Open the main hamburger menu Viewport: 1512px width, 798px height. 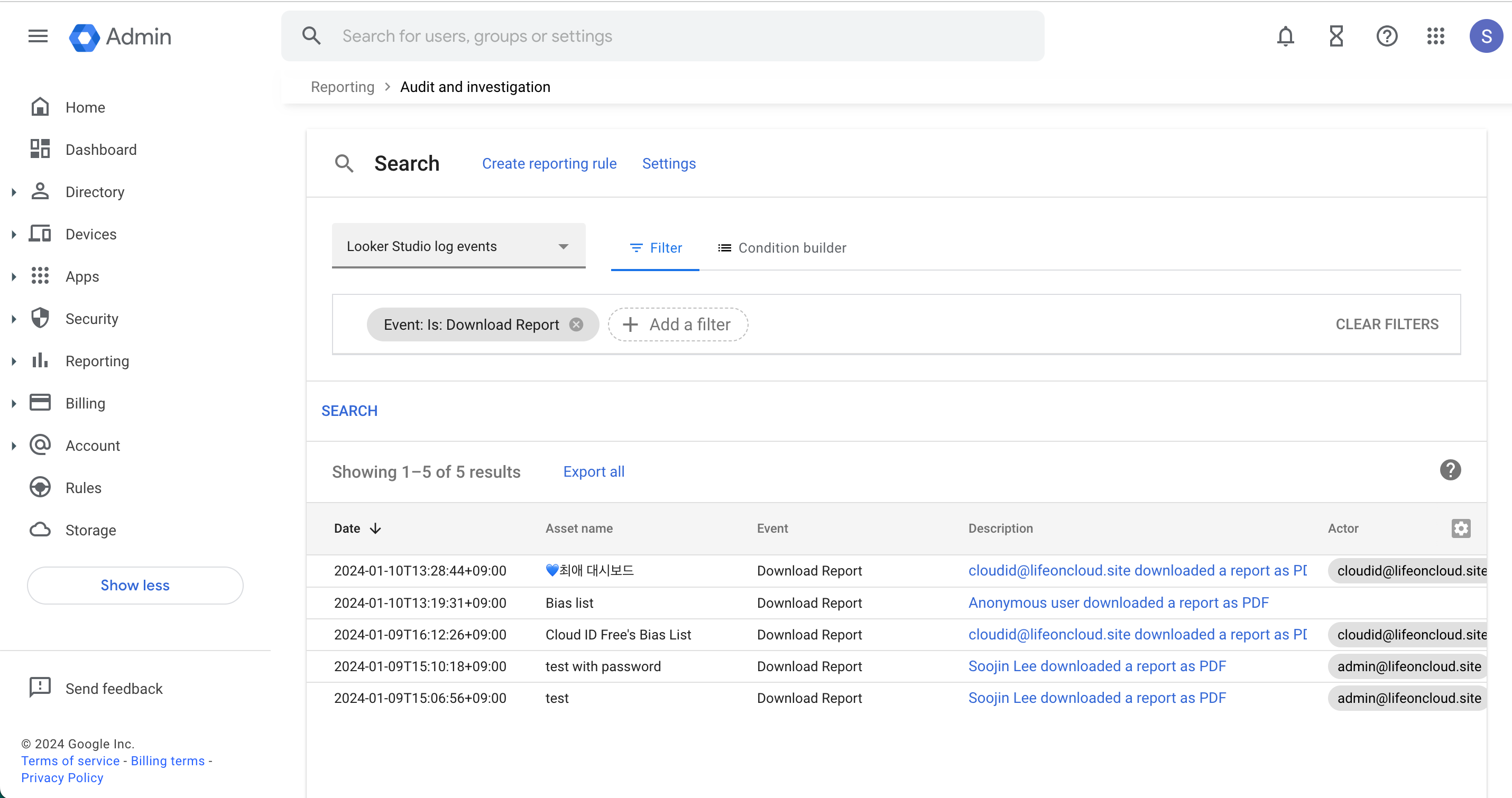click(x=38, y=36)
